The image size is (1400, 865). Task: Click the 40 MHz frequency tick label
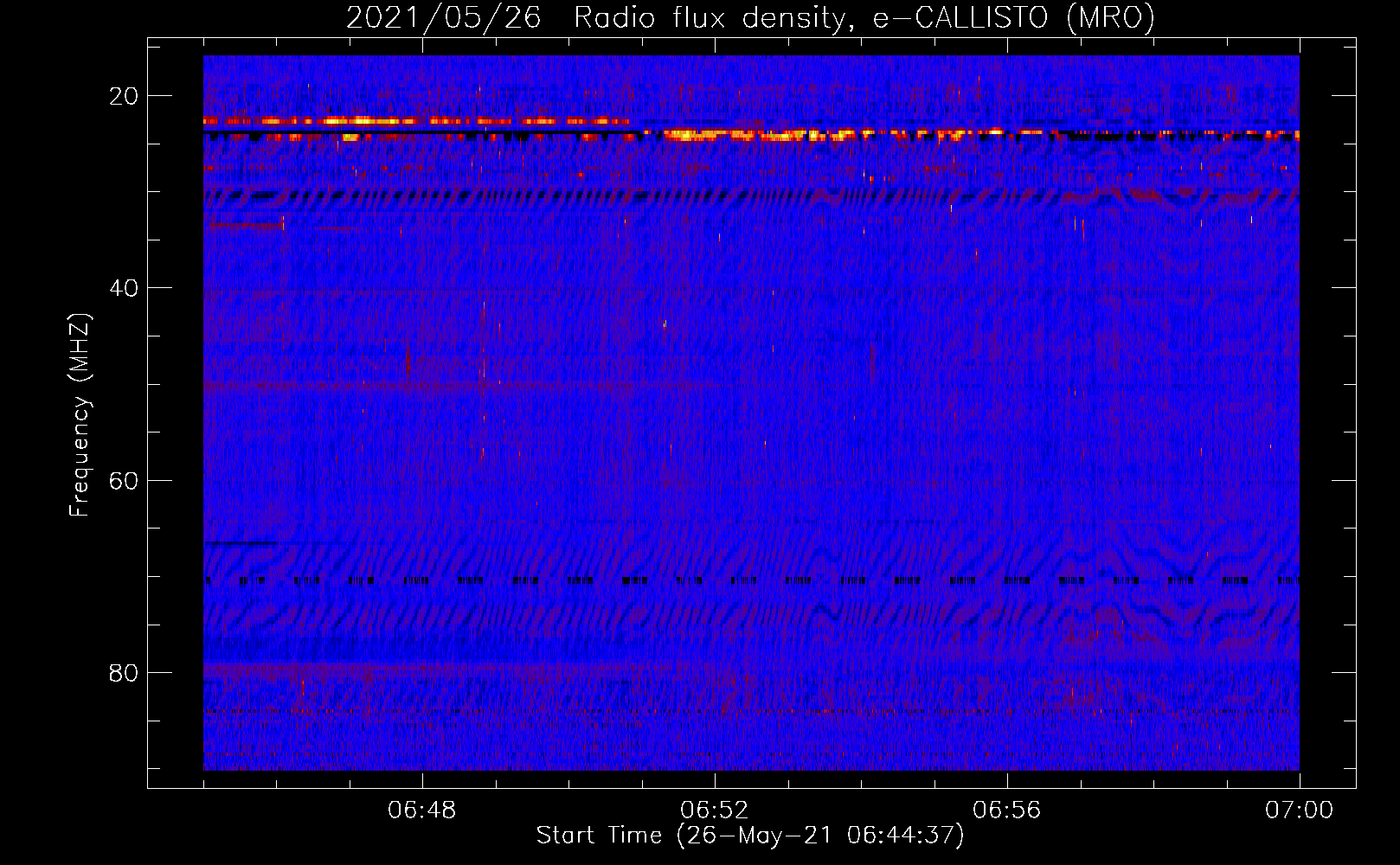[x=124, y=288]
